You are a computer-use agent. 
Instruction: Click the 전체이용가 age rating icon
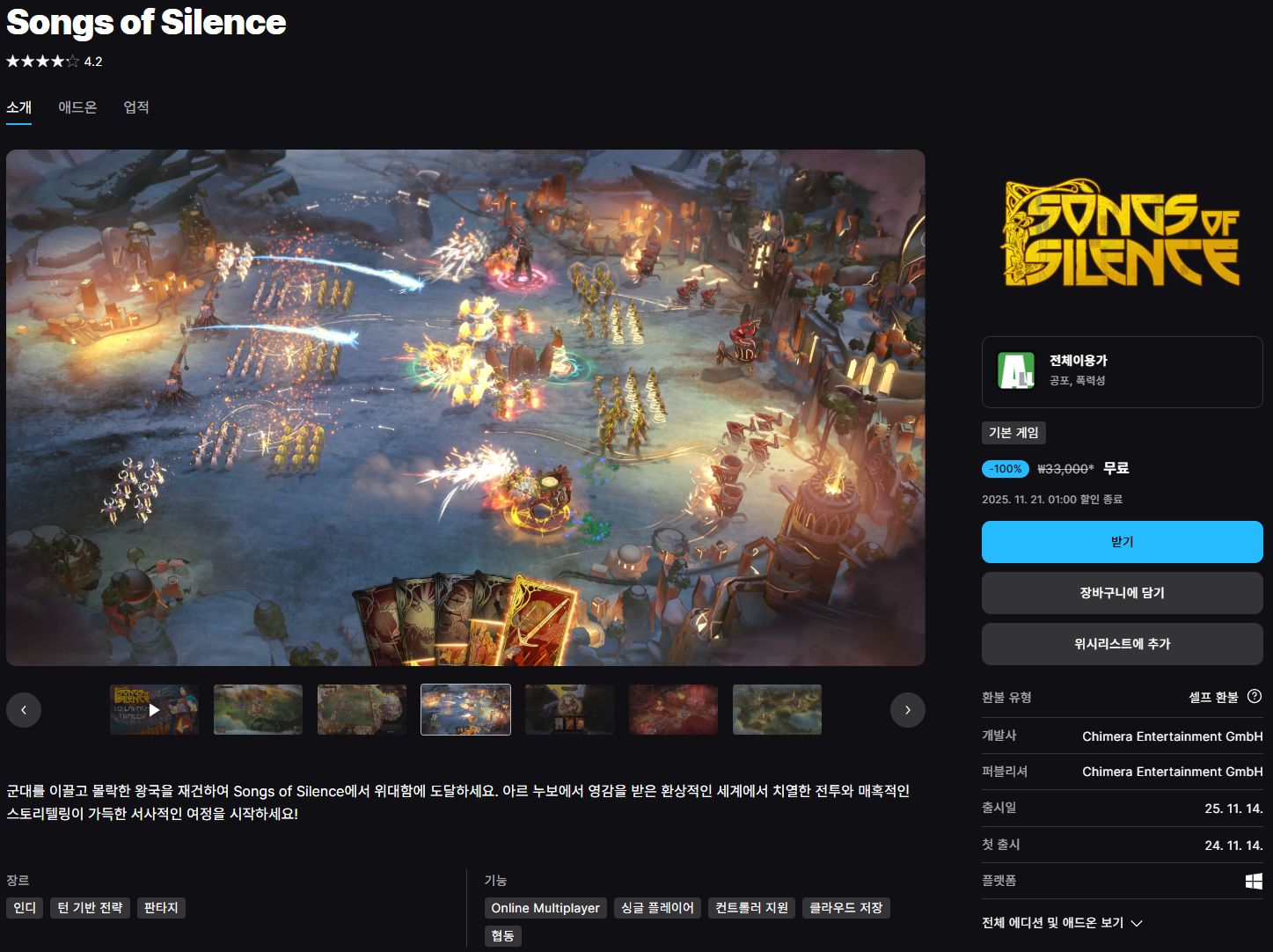[1016, 370]
